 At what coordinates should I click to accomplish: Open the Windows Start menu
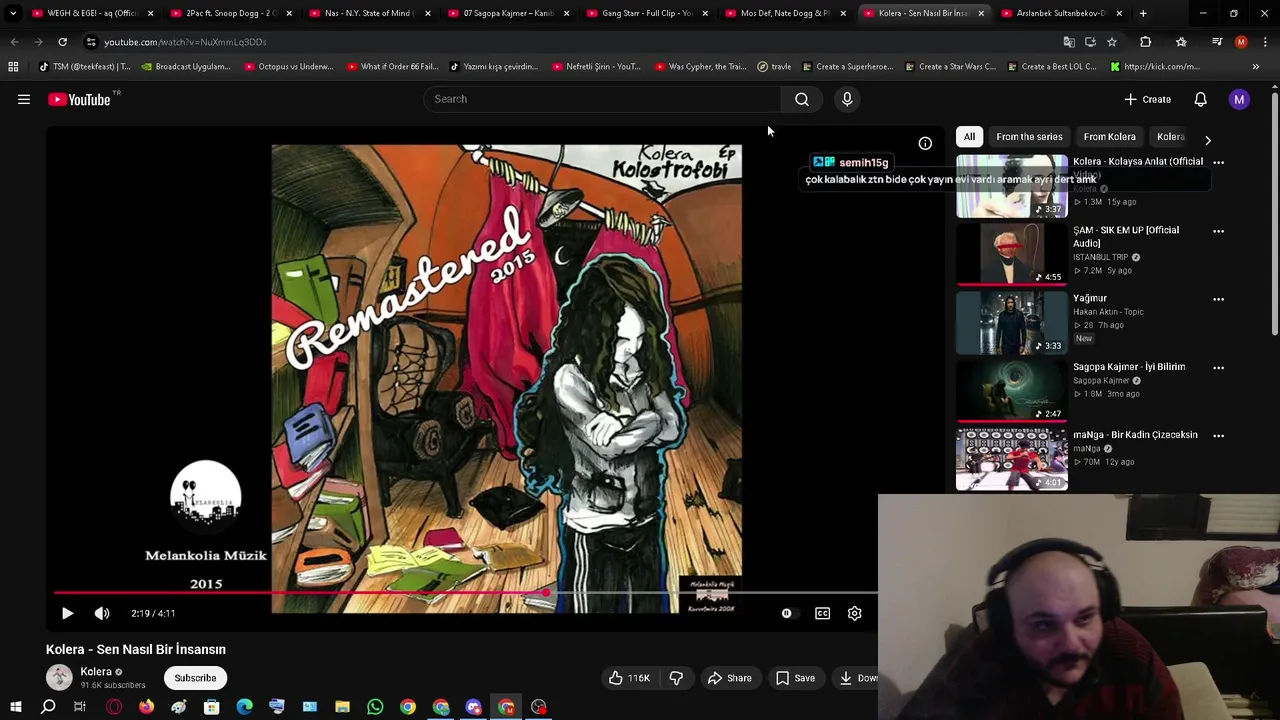[x=15, y=707]
